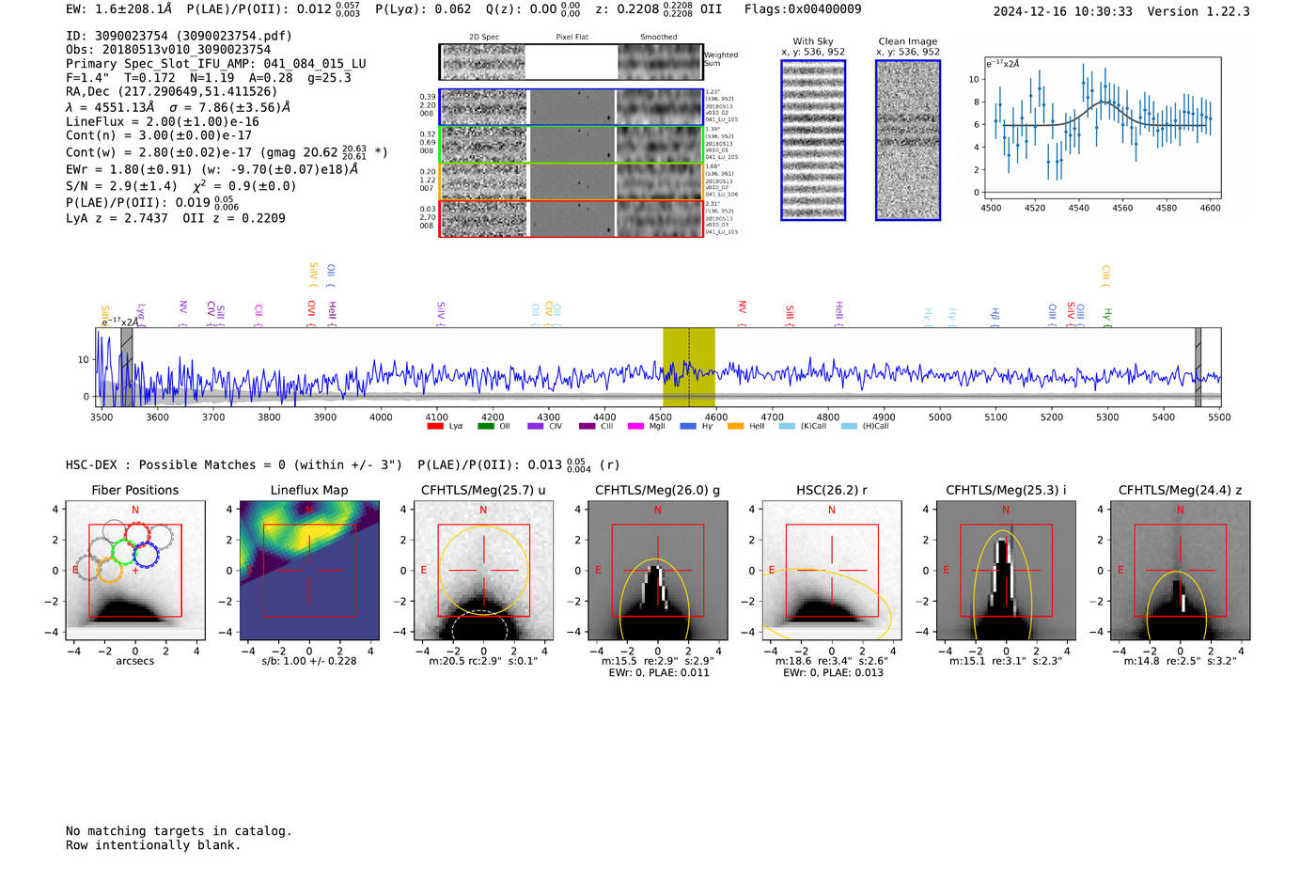This screenshot has width=1316, height=896.
Task: Click the green fiber circle in Fiber Positions
Action: 124,552
